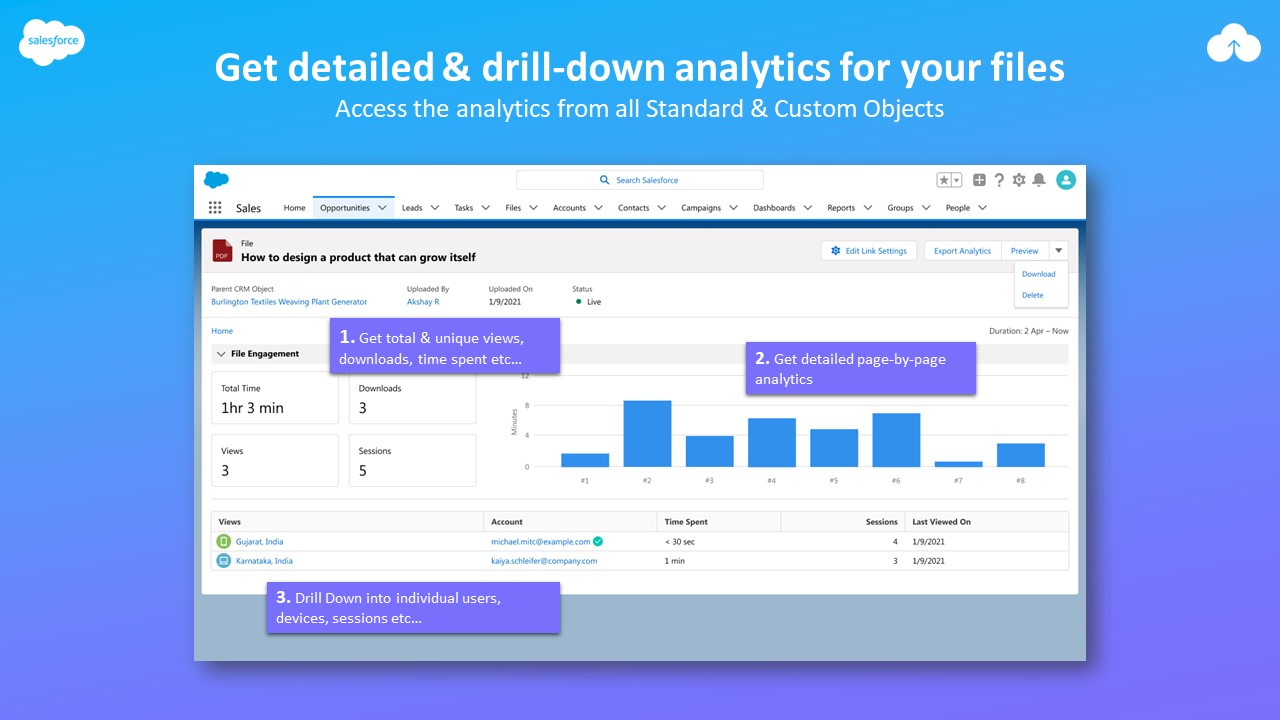Click the Salesforce cloud logo in the app header
Image resolution: width=1280 pixels, height=720 pixels.
(216, 180)
